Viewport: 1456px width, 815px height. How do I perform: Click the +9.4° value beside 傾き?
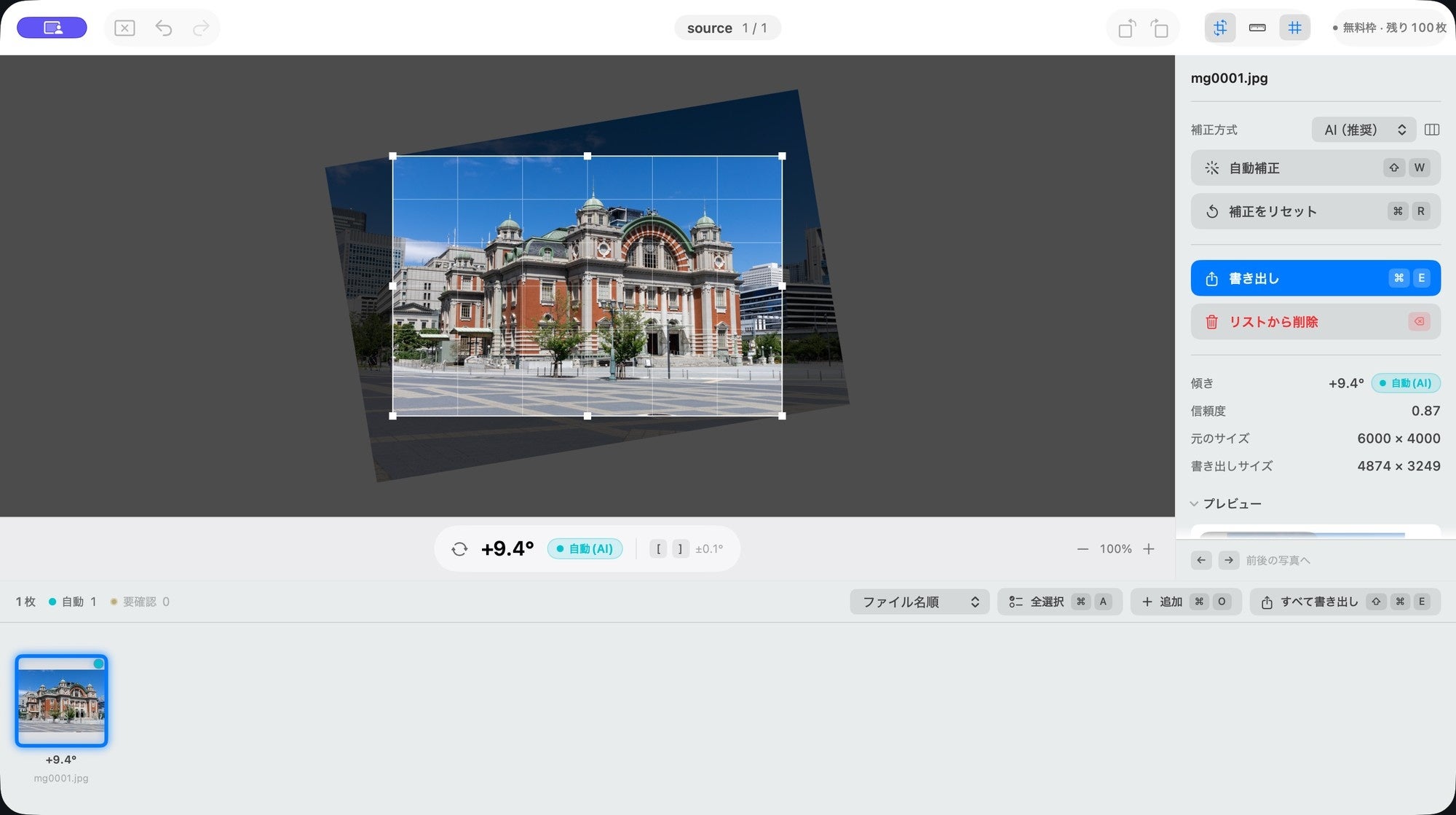1346,383
